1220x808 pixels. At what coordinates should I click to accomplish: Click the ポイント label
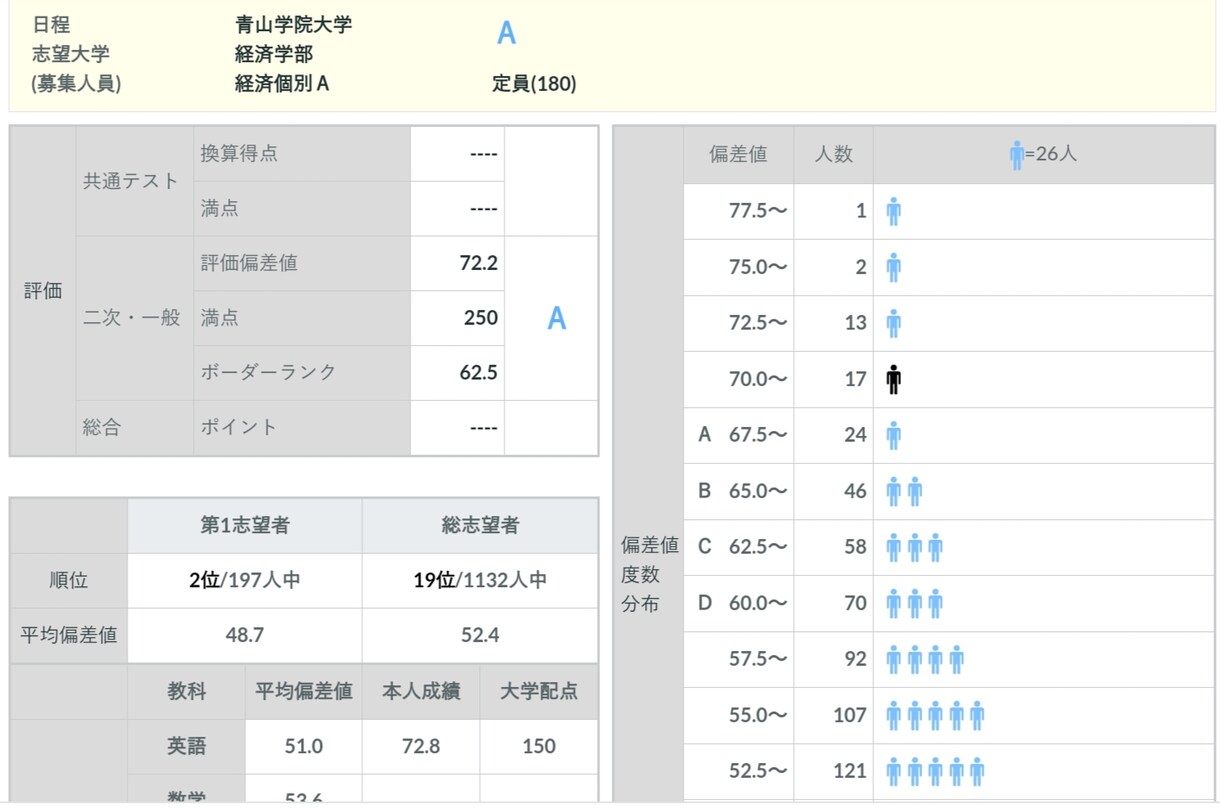pos(239,427)
